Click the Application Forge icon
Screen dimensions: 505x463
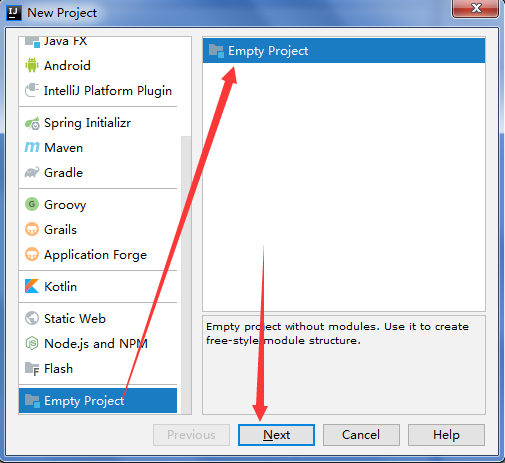(x=32, y=254)
